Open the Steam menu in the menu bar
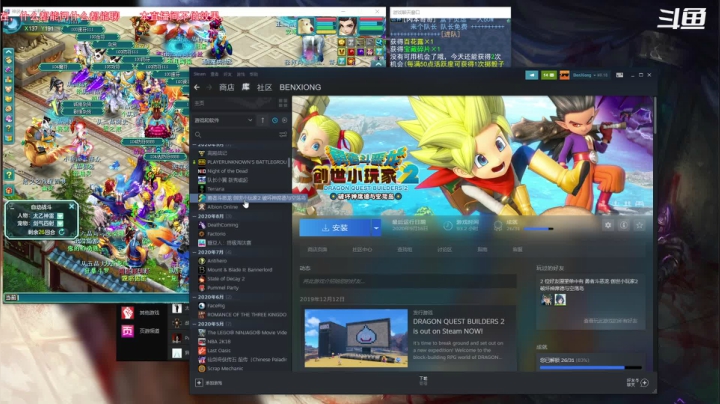Viewport: 720px width, 404px height. pyautogui.click(x=200, y=74)
